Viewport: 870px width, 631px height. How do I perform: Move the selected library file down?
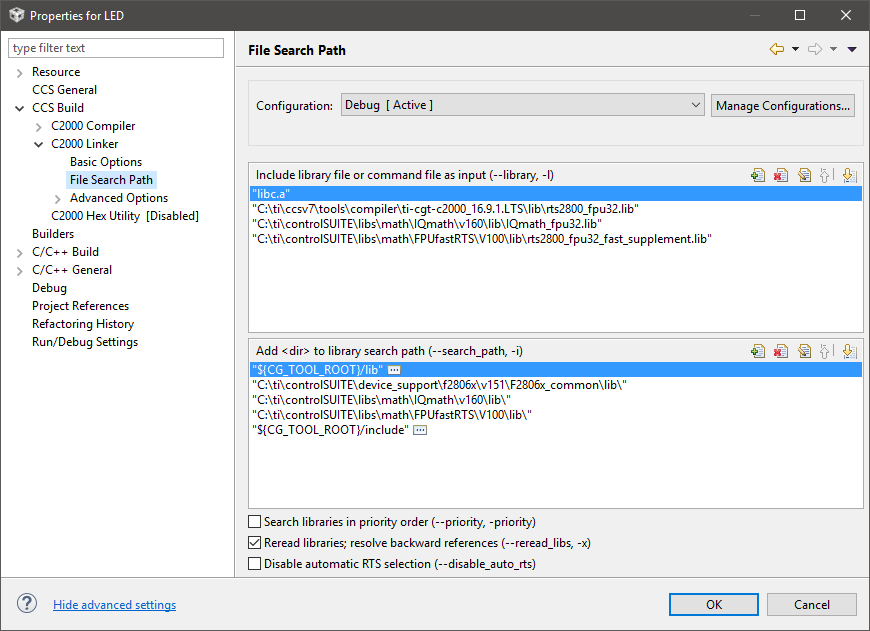tap(849, 175)
